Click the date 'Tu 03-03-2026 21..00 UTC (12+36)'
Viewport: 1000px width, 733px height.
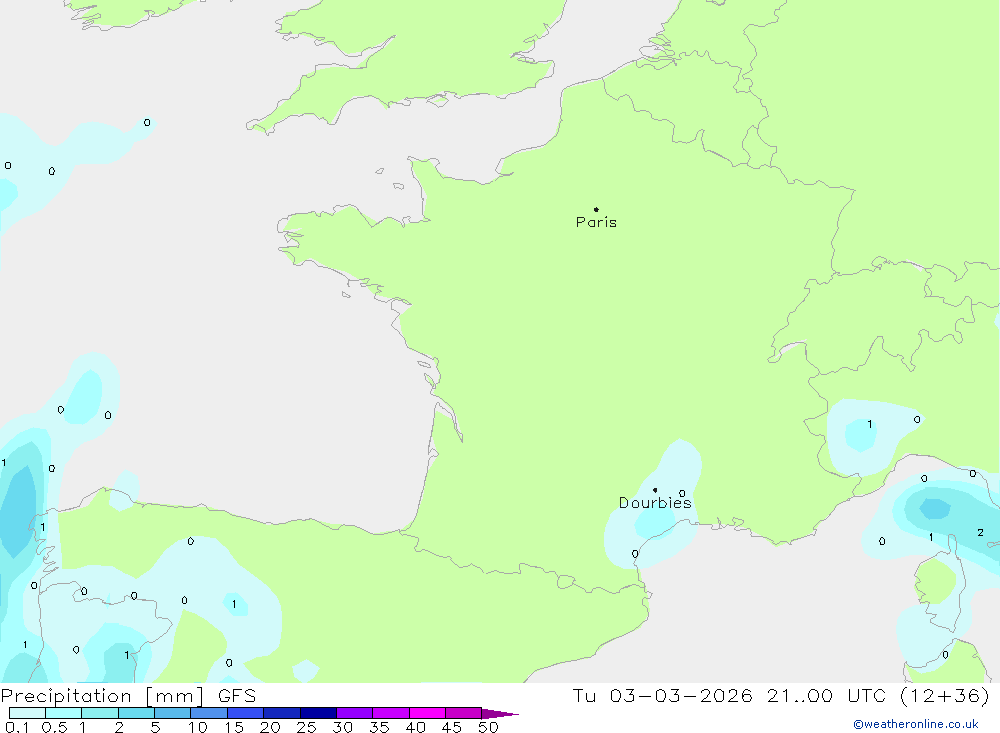pyautogui.click(x=781, y=695)
